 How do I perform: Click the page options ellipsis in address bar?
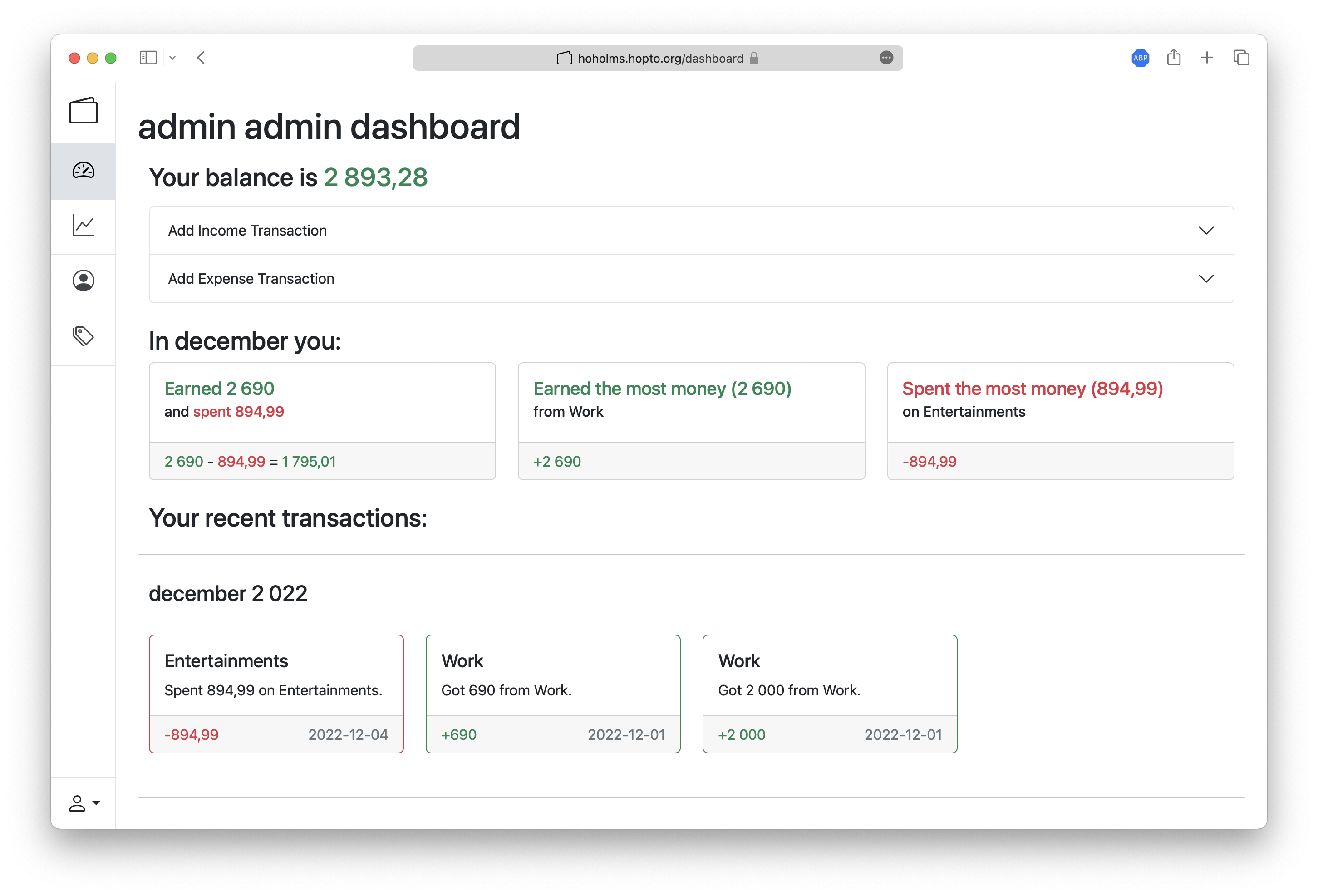(x=886, y=58)
